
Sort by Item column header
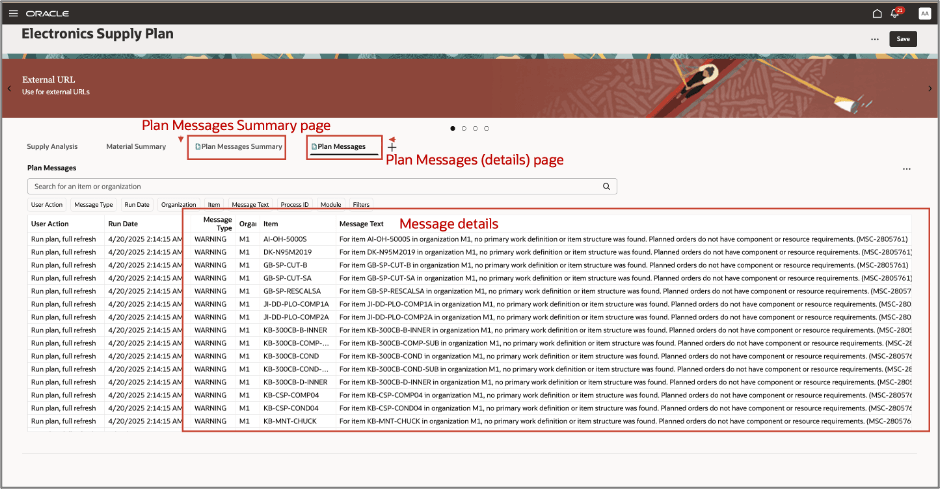click(270, 224)
